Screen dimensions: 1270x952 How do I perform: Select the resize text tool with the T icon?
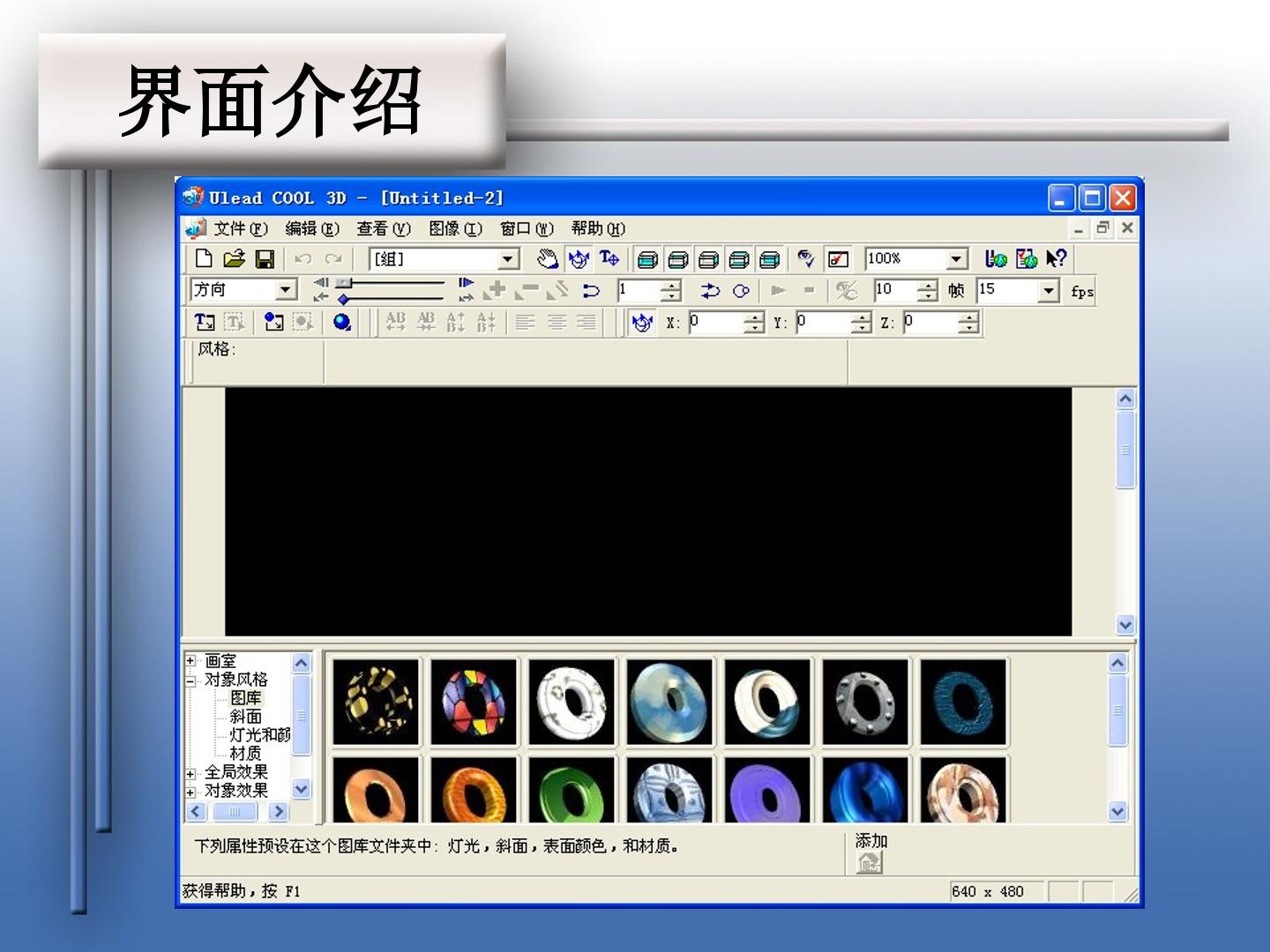pyautogui.click(x=609, y=258)
